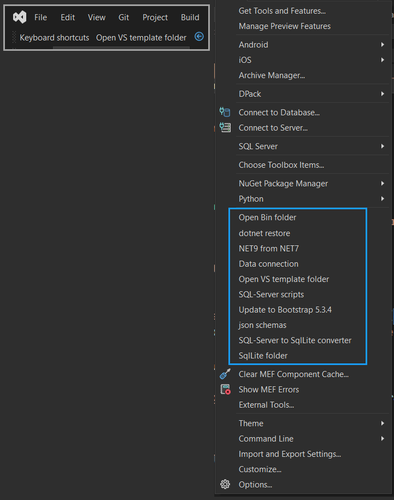The width and height of the screenshot is (394, 500).
Task: Select Customize menu entry
Action: pyautogui.click(x=260, y=469)
